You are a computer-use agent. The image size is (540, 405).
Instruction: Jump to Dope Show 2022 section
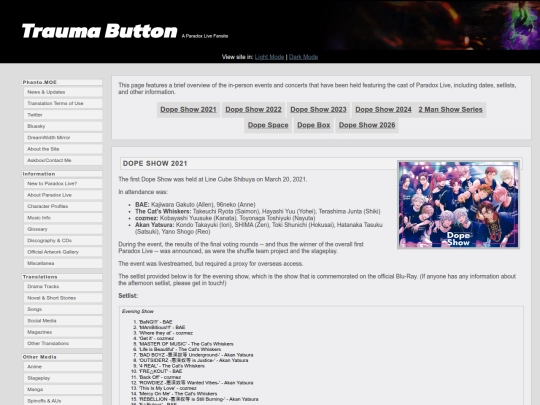tap(253, 110)
